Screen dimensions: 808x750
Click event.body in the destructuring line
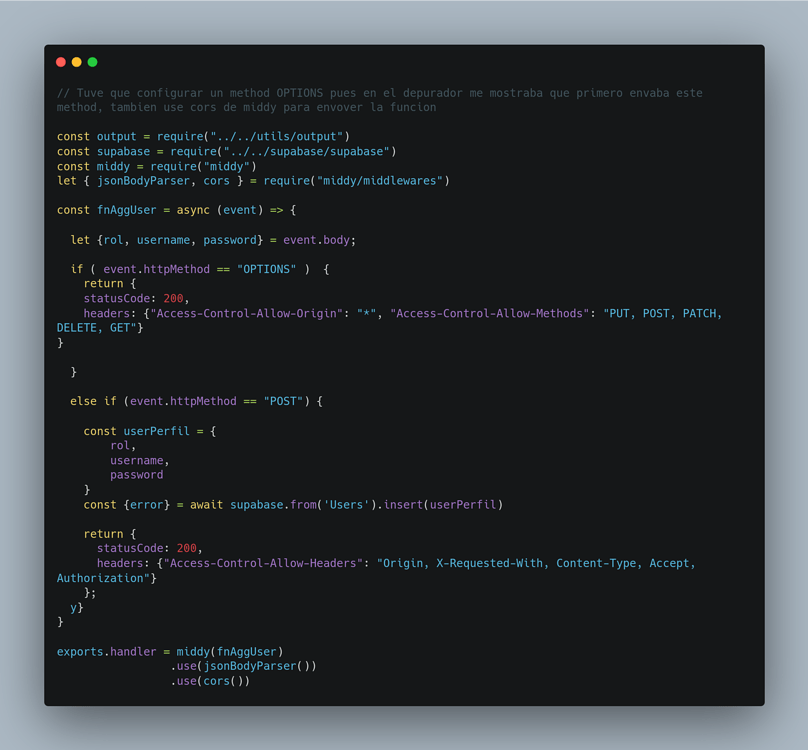click(316, 240)
